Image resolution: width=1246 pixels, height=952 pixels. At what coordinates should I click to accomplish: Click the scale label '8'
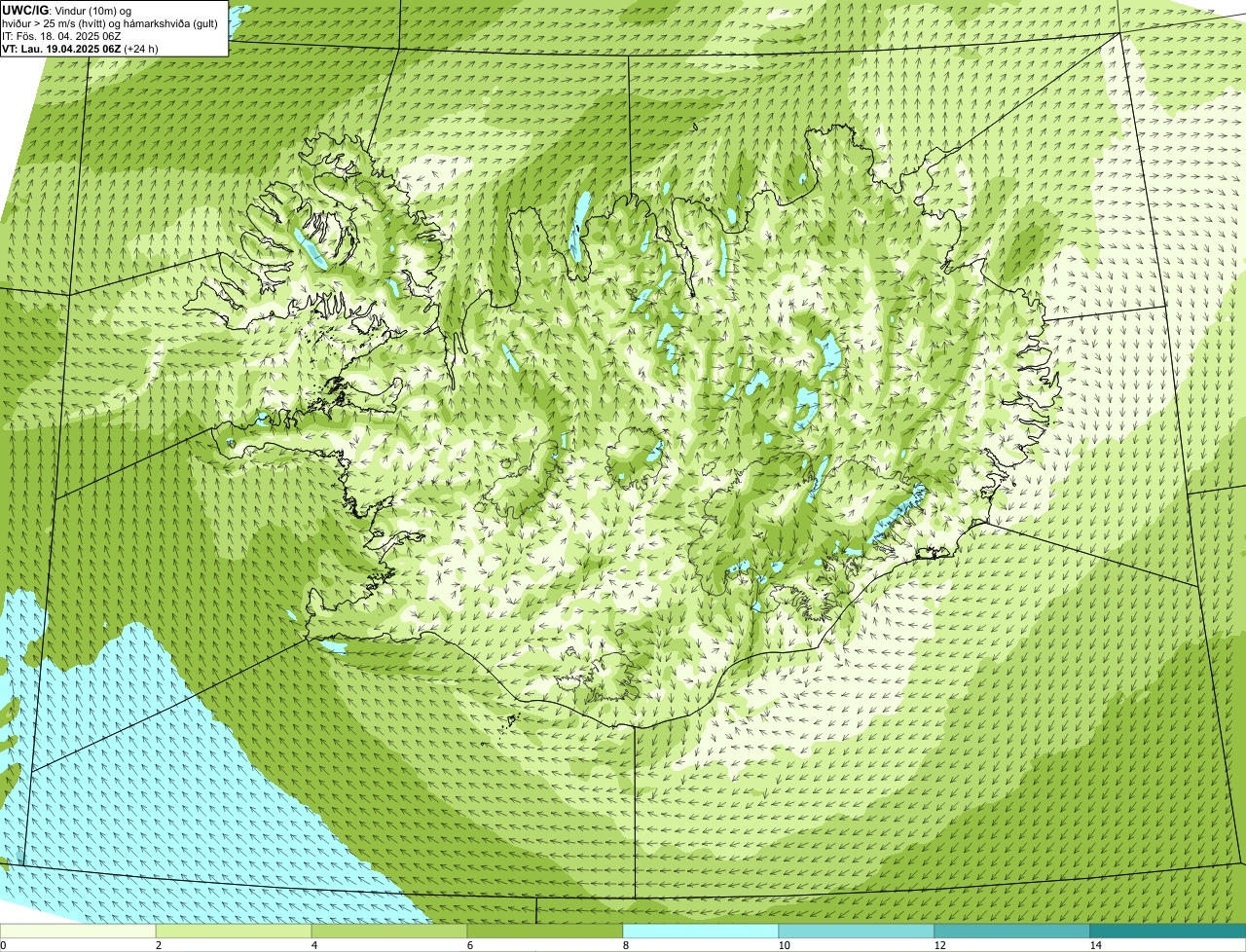pos(626,945)
